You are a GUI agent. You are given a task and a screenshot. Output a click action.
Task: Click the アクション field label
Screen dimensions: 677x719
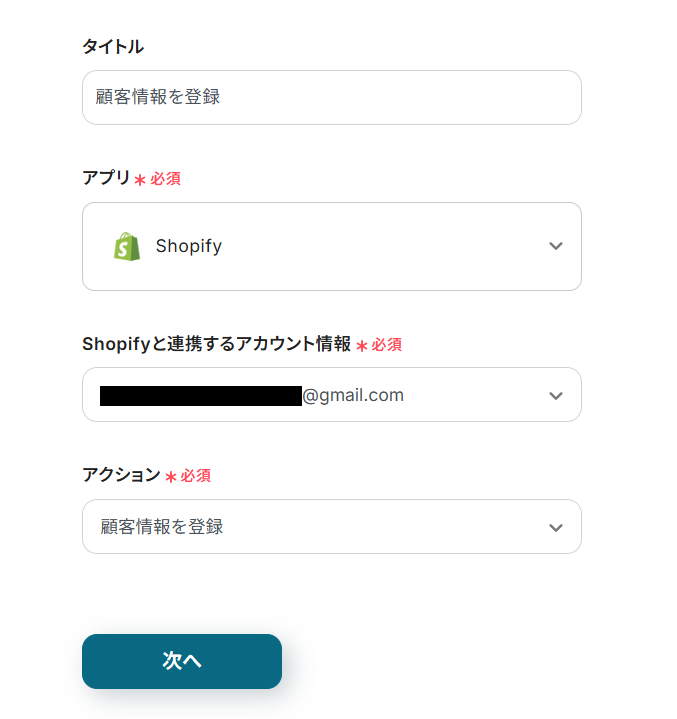point(121,475)
